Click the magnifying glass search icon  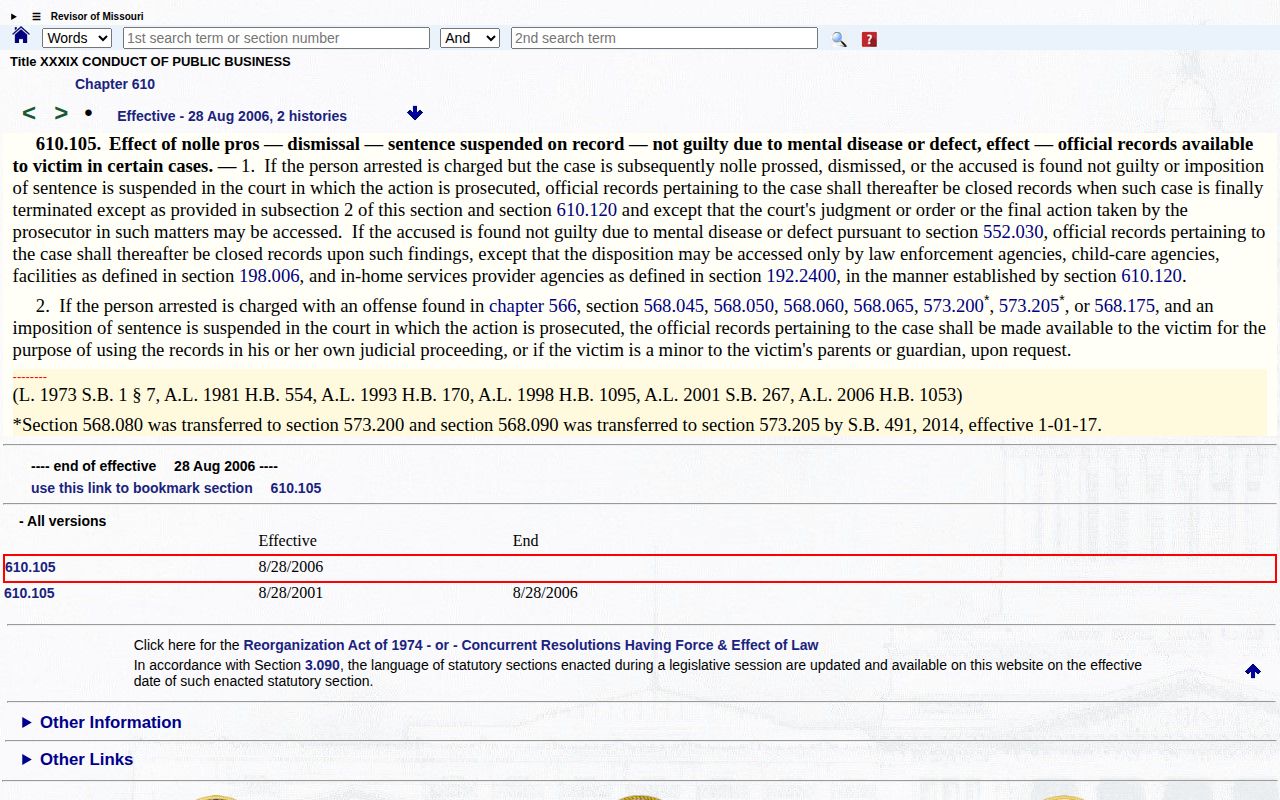coord(839,39)
